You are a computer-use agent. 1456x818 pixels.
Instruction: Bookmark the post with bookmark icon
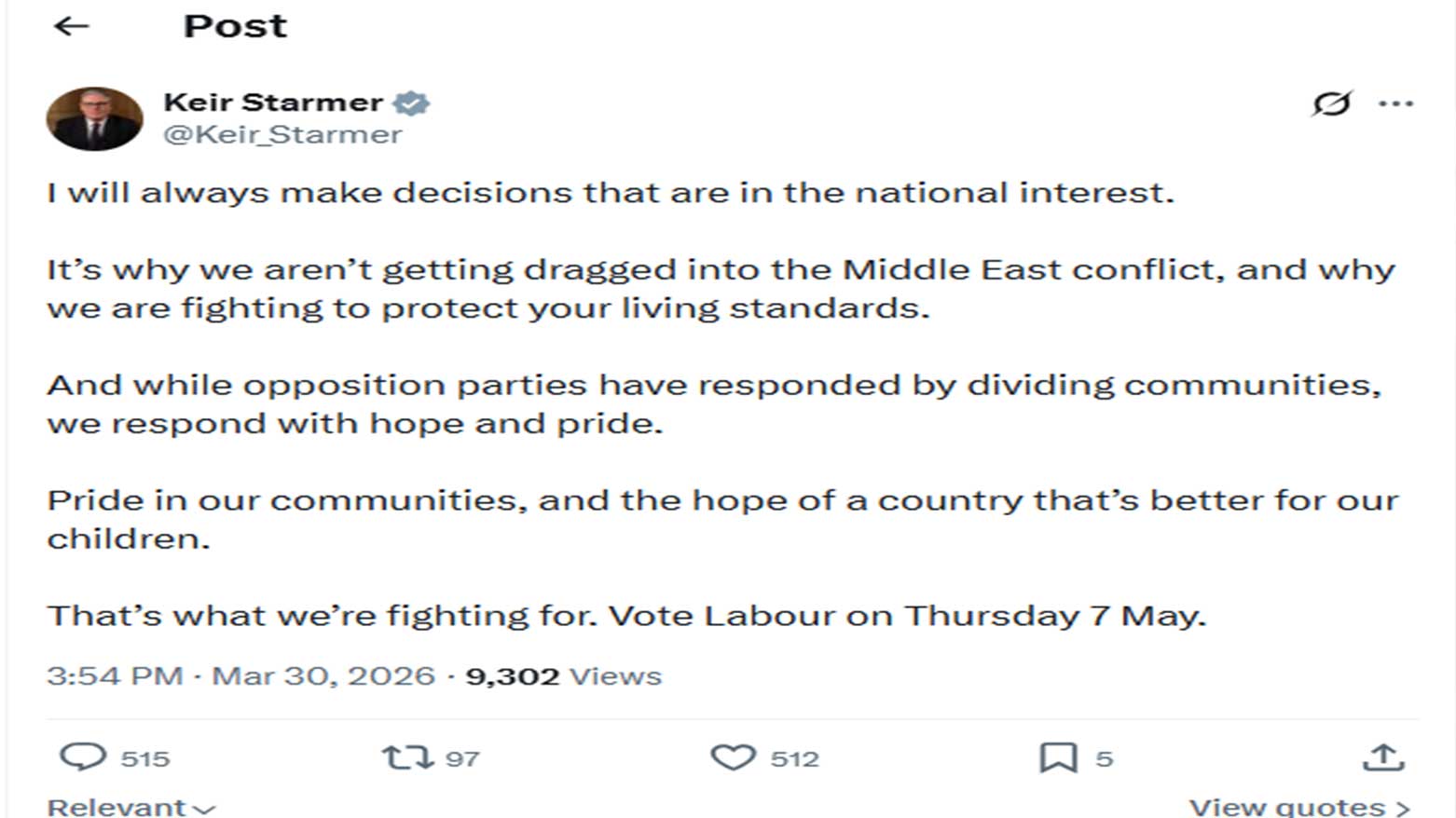[x=1058, y=757]
